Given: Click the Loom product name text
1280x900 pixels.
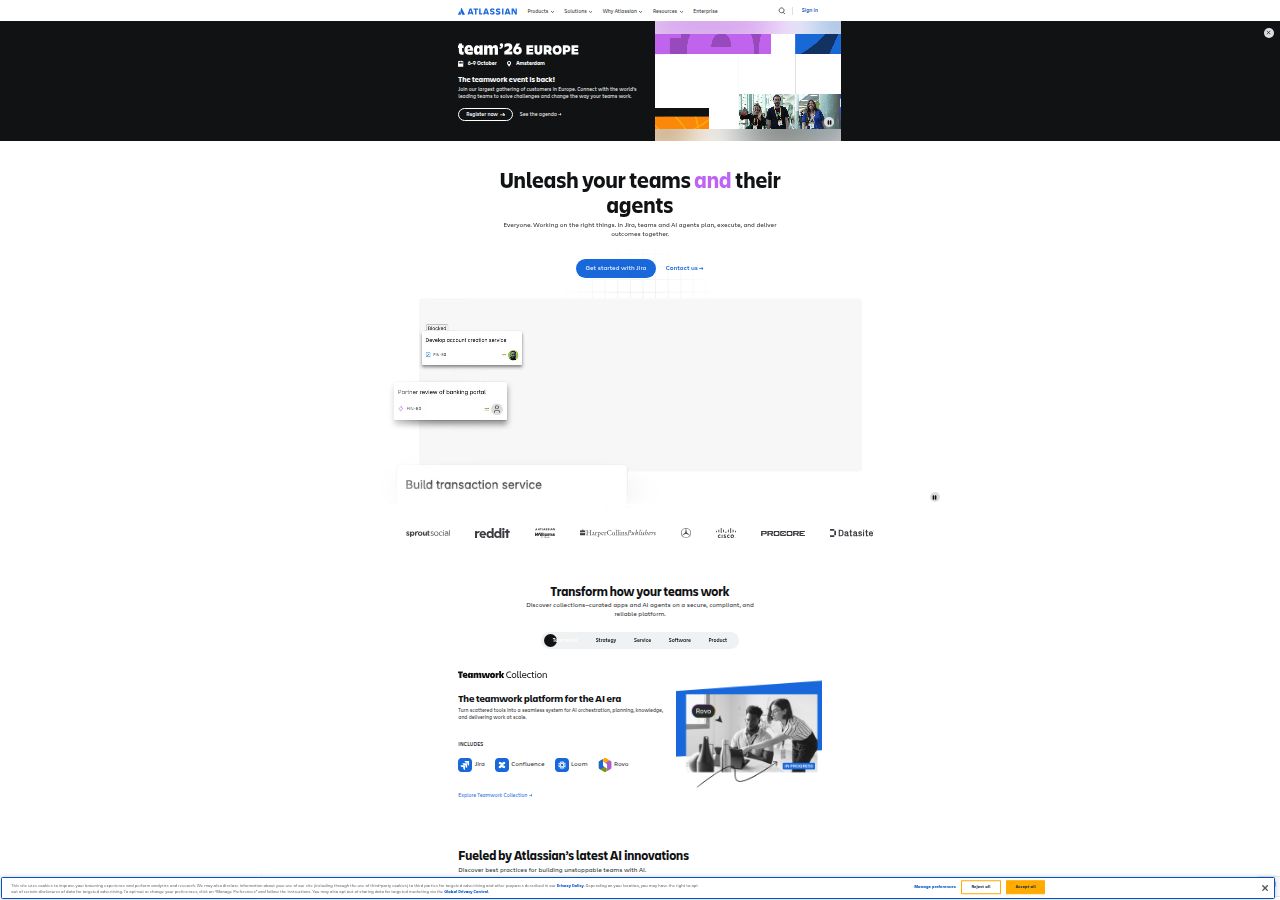Looking at the screenshot, I should (579, 765).
